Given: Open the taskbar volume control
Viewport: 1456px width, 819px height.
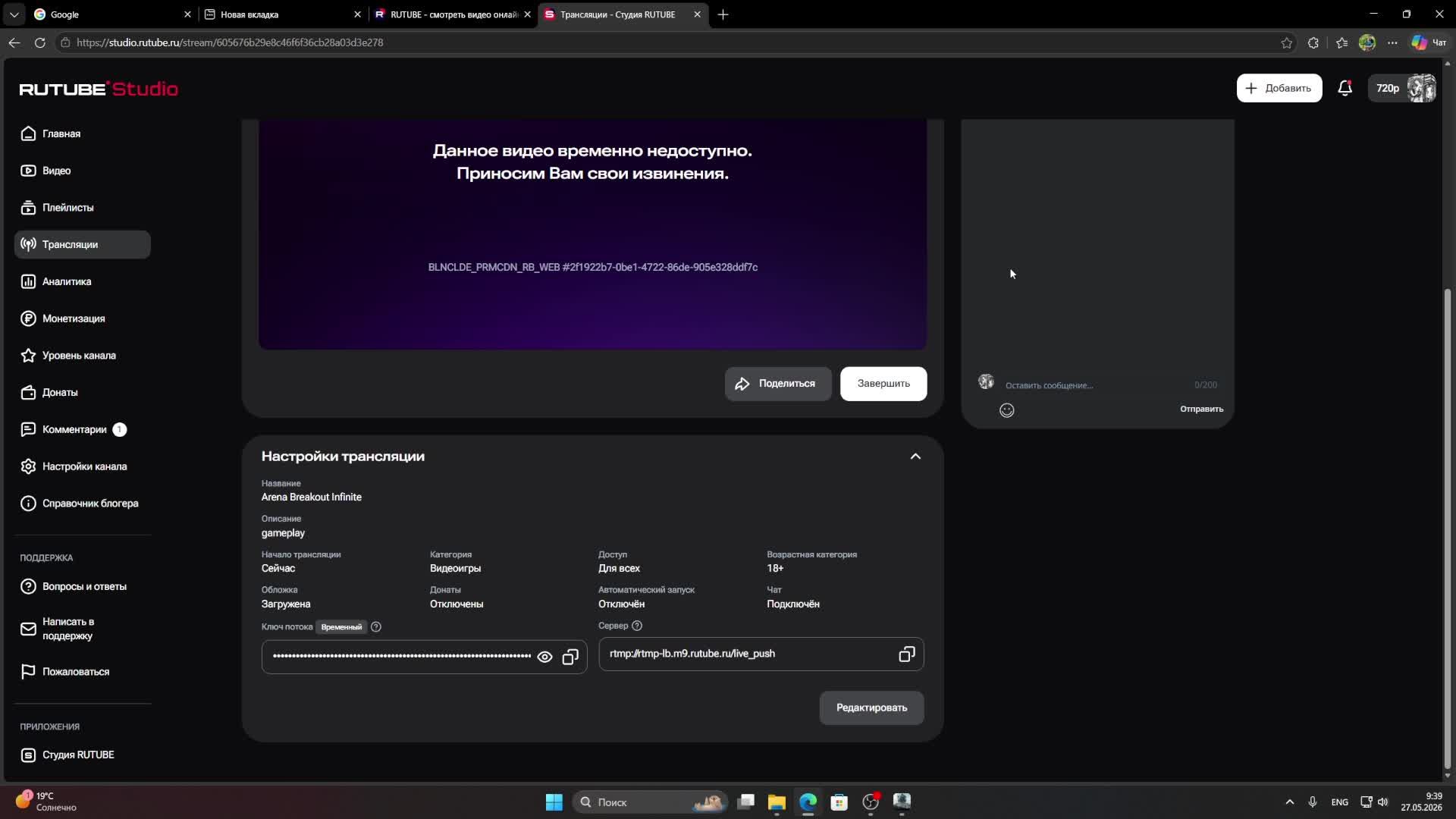Looking at the screenshot, I should 1383,802.
